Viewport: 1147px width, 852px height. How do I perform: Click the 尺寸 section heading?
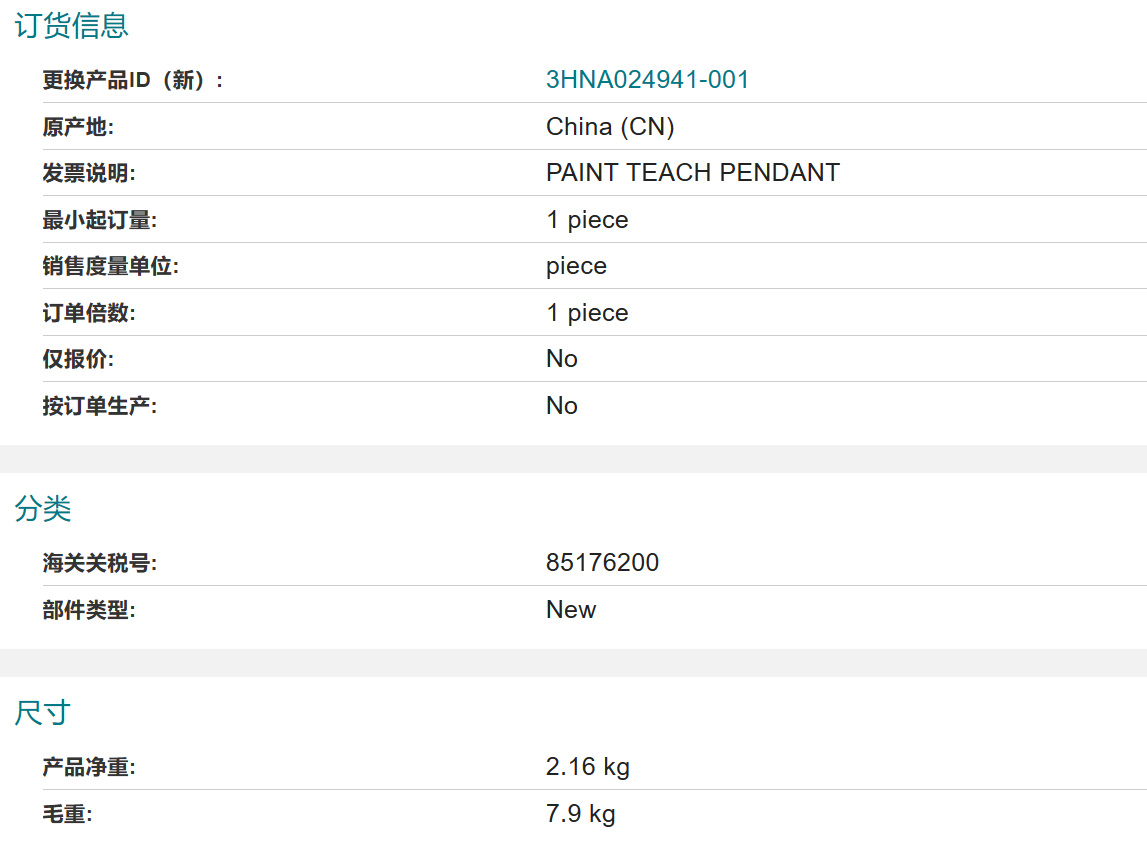43,712
